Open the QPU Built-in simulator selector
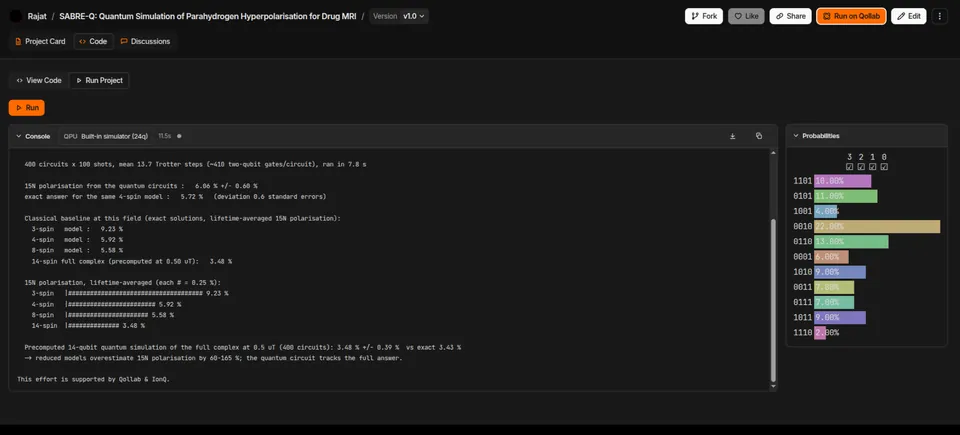Viewport: 960px width, 435px height. [105, 136]
